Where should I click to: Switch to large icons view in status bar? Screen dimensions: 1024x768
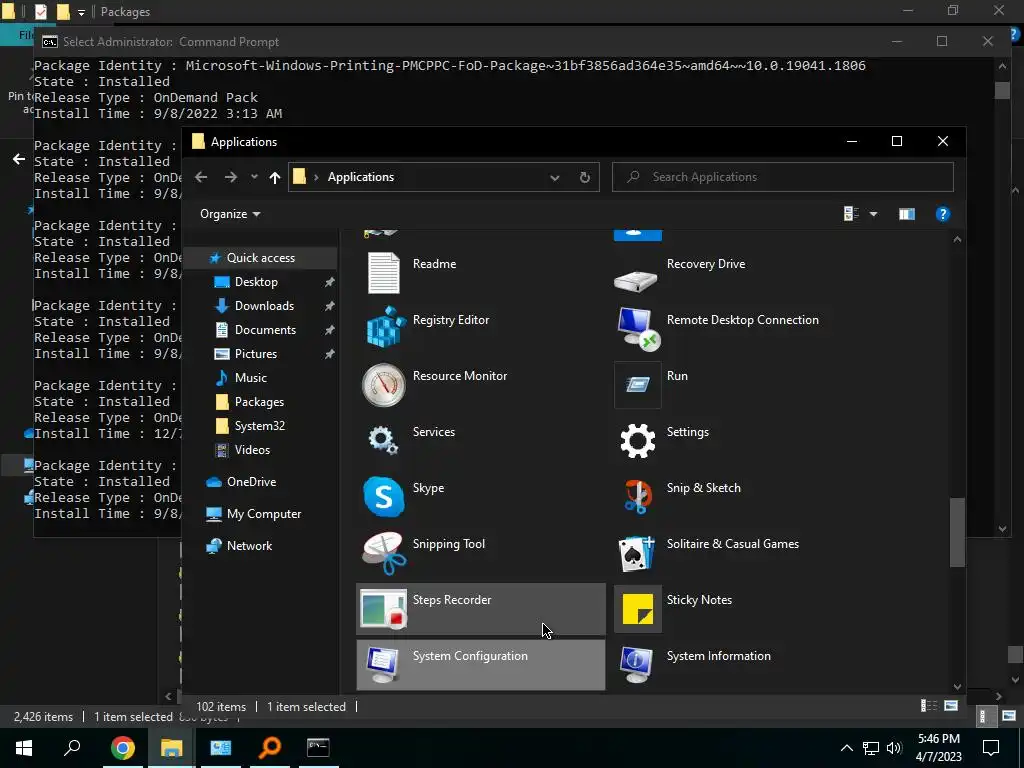coord(951,705)
